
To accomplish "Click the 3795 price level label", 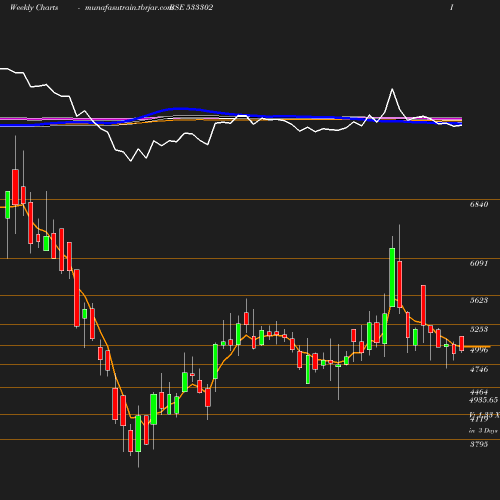I will 479,444.
